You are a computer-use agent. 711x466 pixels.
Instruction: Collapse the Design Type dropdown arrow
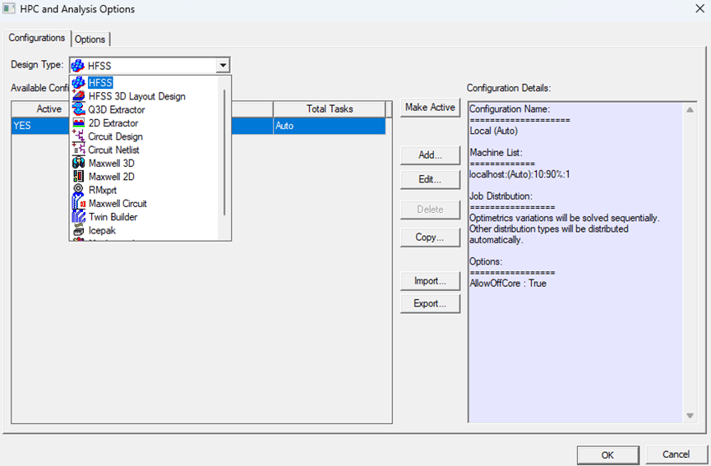coord(223,65)
